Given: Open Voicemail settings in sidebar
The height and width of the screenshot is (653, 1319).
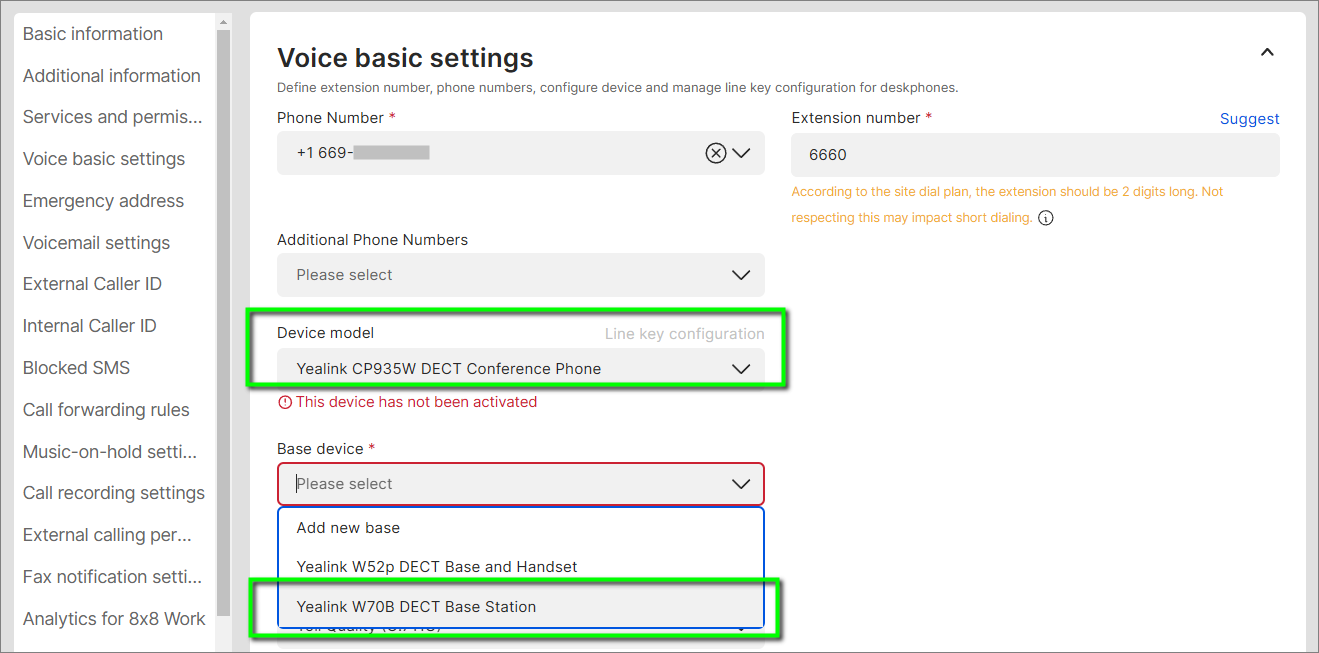Looking at the screenshot, I should [x=96, y=243].
